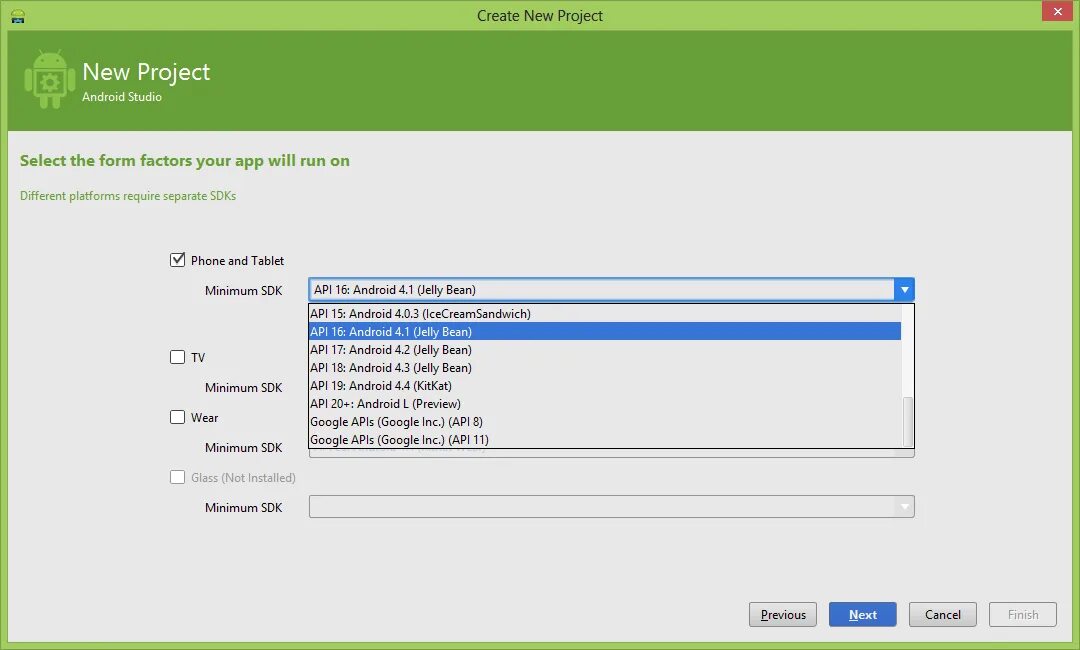
Task: Click the window title bar app icon
Action: coord(18,16)
